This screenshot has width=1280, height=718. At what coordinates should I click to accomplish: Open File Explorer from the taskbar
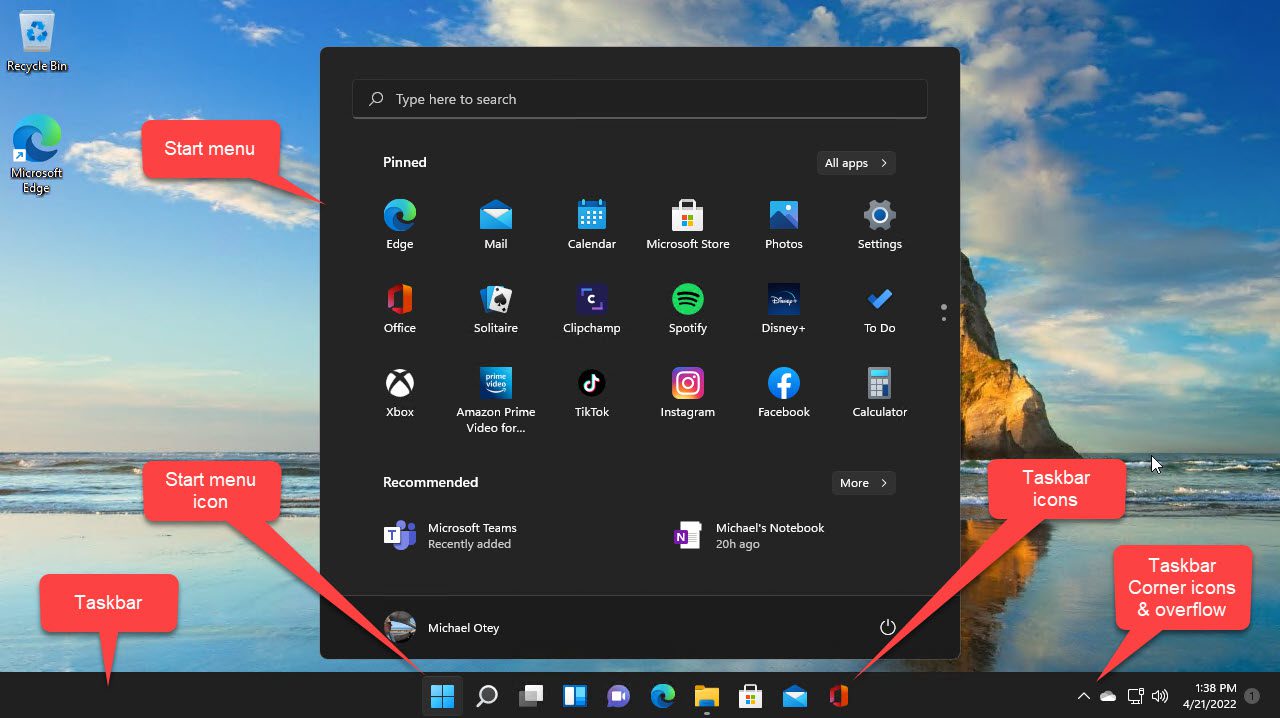pos(706,695)
